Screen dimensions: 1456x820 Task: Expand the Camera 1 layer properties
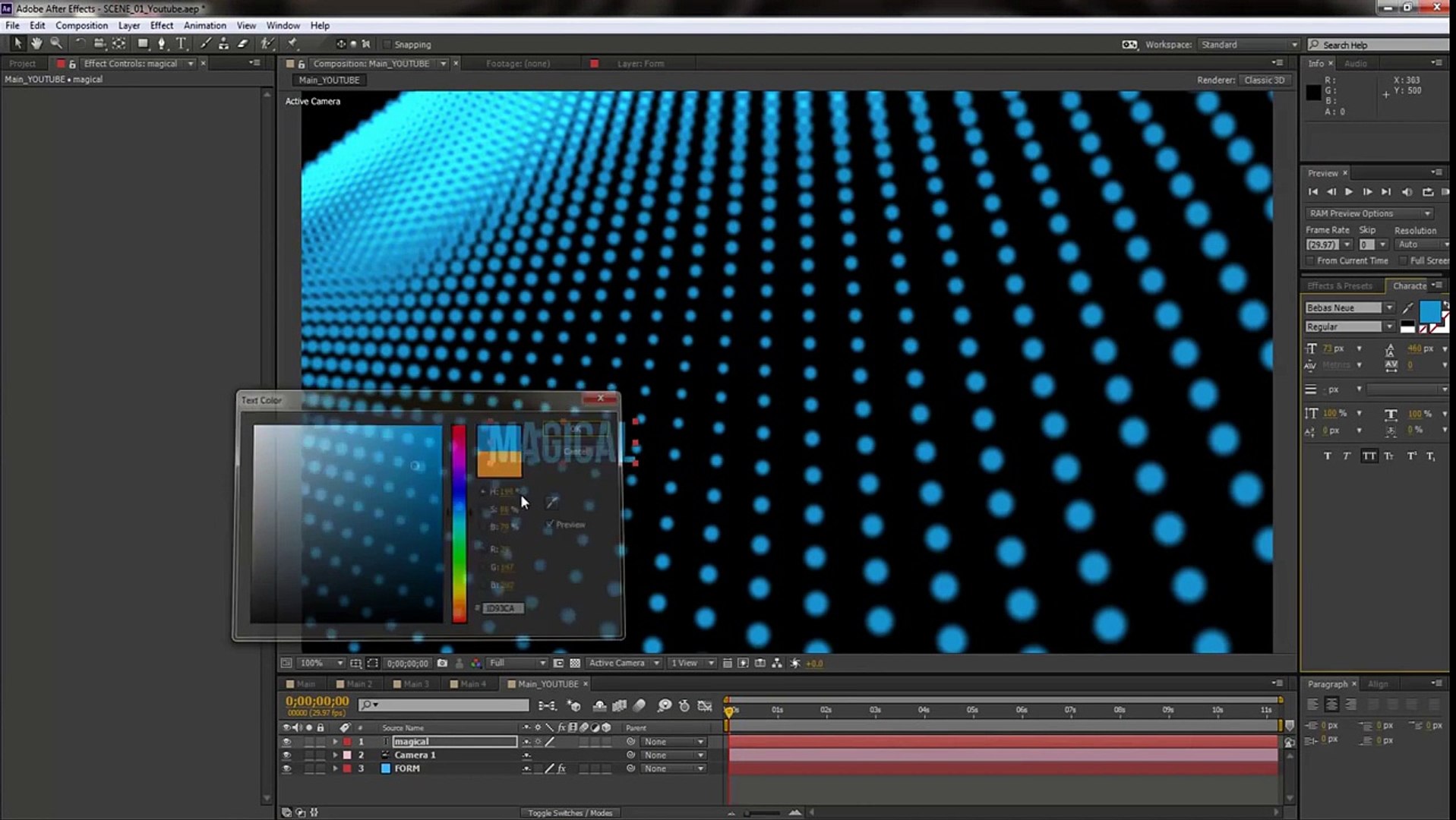point(335,755)
